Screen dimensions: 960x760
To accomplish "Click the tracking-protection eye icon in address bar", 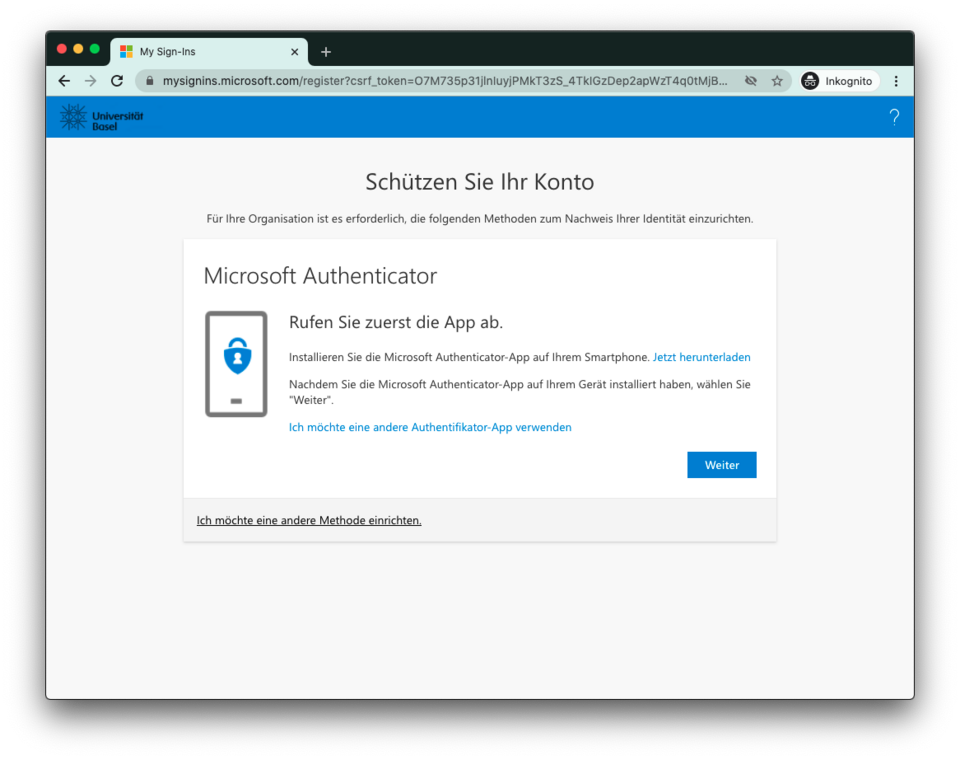I will point(750,81).
